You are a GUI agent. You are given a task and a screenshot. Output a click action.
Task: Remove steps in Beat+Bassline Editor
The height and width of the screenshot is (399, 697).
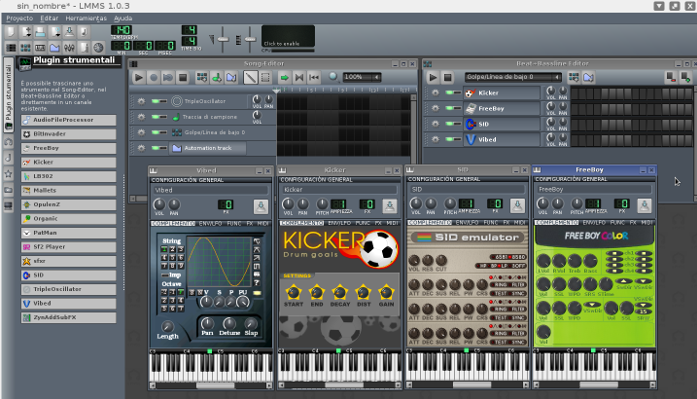(x=671, y=78)
